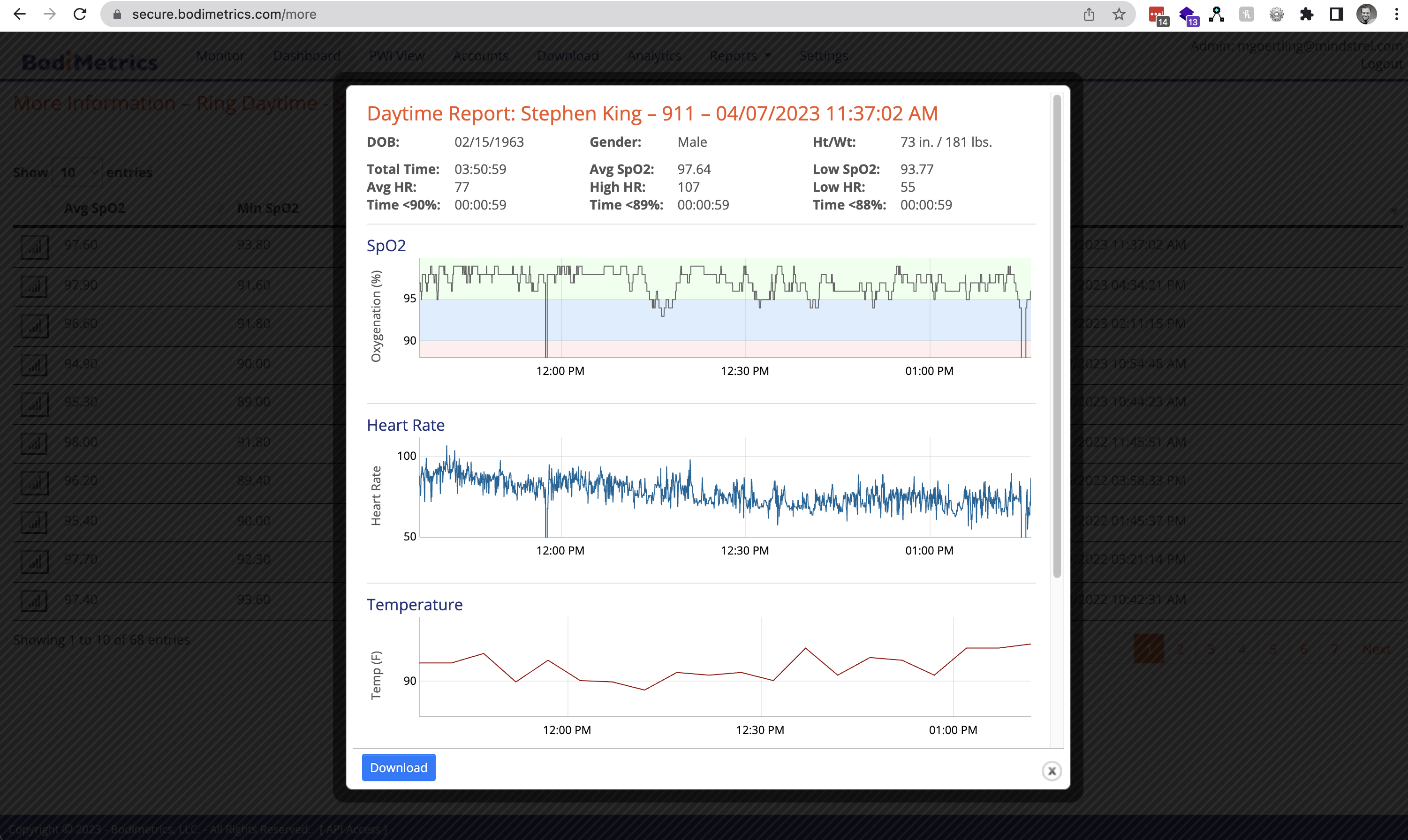Open chart icon for the 98.00 row
The width and height of the screenshot is (1408, 840).
(x=35, y=444)
